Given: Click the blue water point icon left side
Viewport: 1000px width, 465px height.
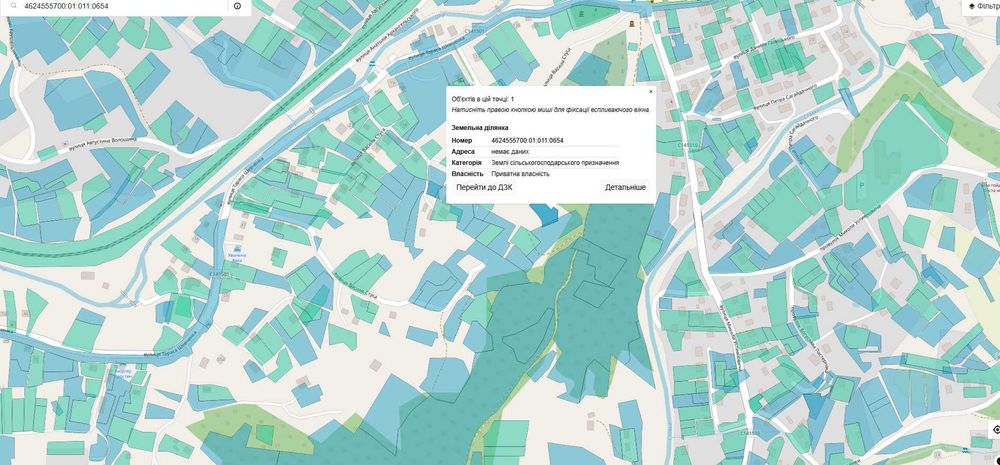Looking at the screenshot, I should click(237, 249).
